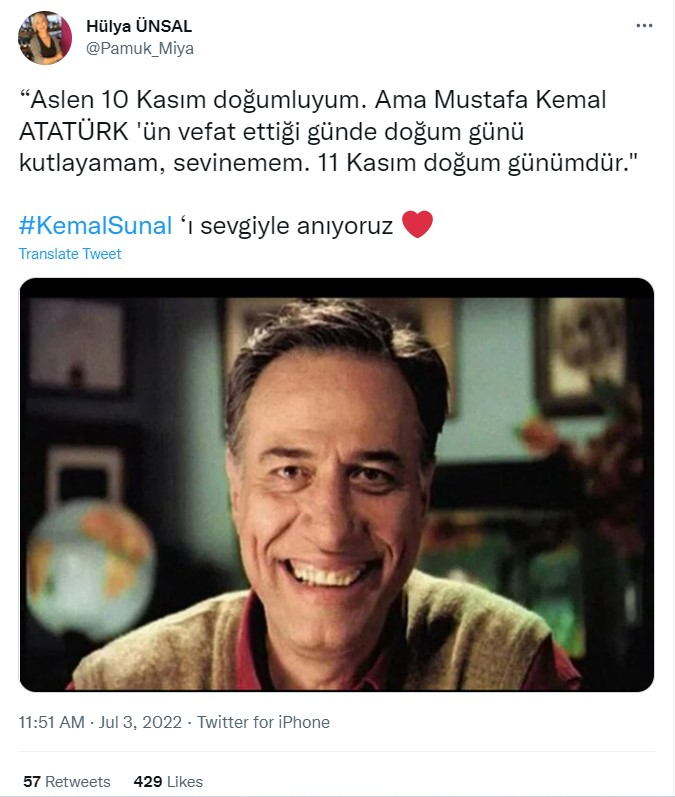Viewport: 675px width, 797px height.
Task: Click Hülya ÜNSAL's profile avatar
Action: point(45,38)
